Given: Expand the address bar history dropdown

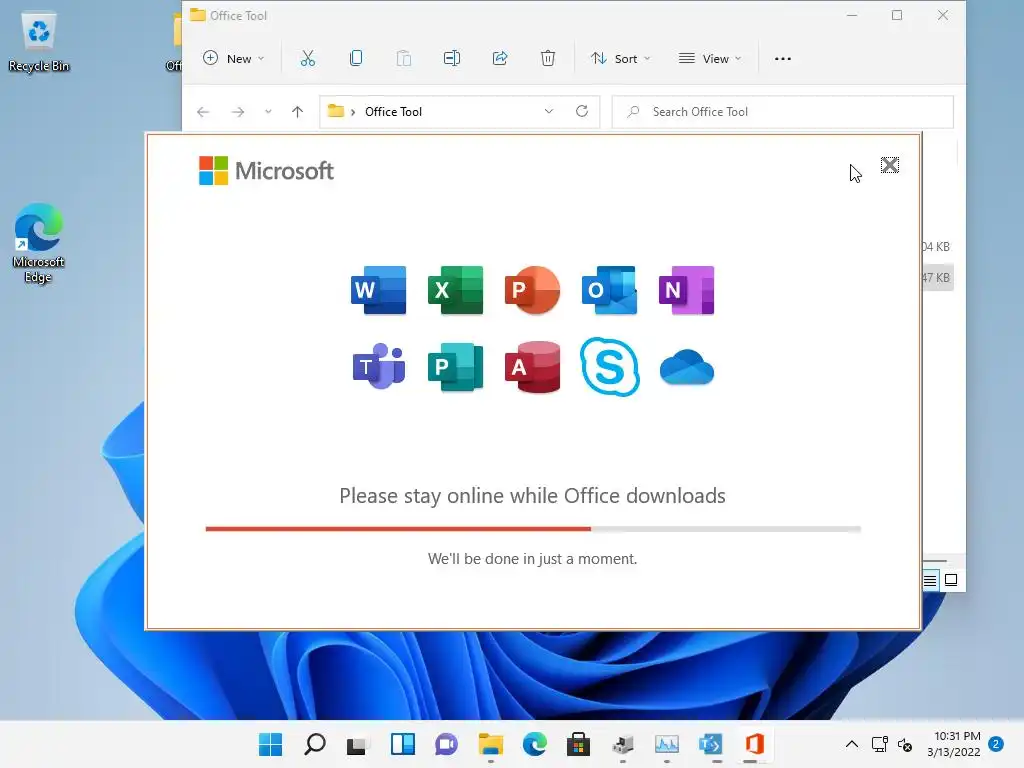Looking at the screenshot, I should pyautogui.click(x=549, y=112).
